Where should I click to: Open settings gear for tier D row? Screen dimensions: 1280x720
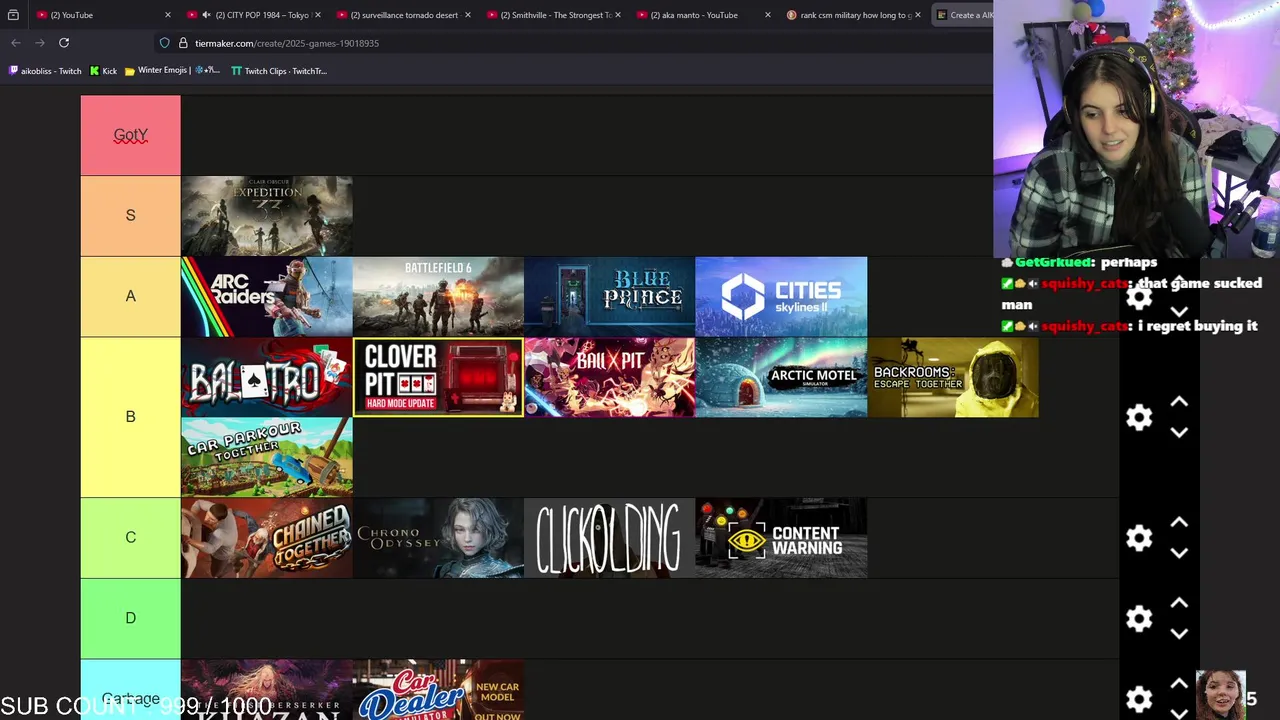1139,618
